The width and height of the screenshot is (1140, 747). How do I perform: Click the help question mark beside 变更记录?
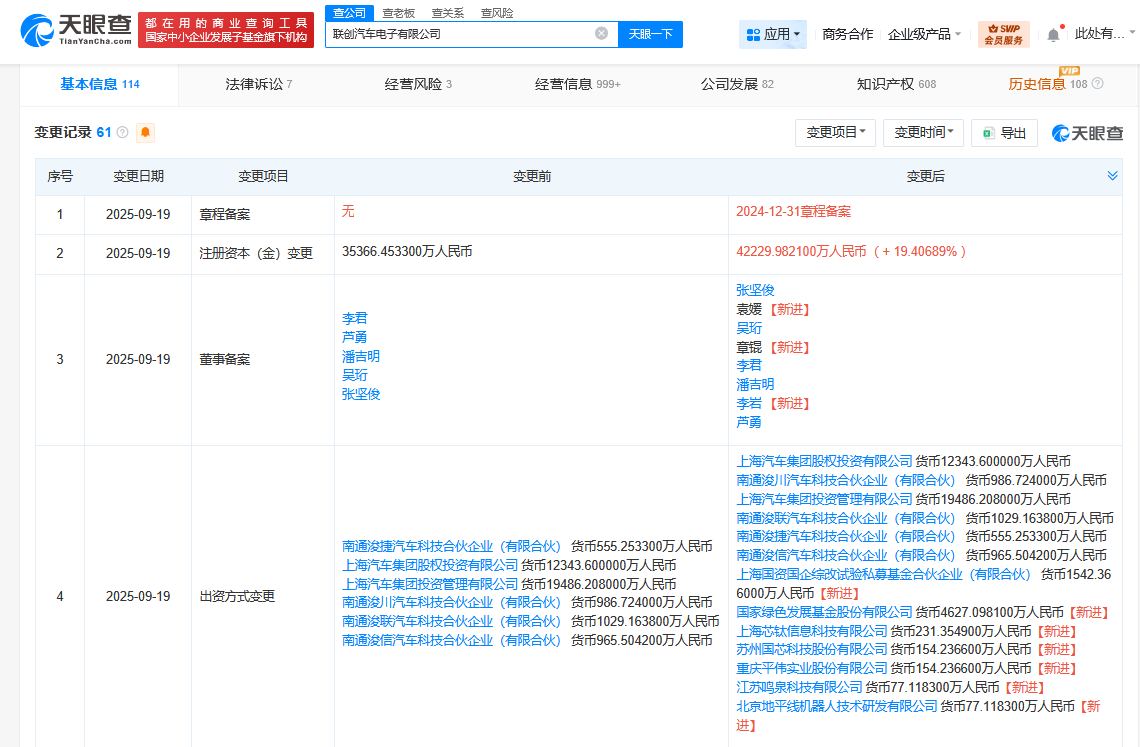click(x=121, y=132)
